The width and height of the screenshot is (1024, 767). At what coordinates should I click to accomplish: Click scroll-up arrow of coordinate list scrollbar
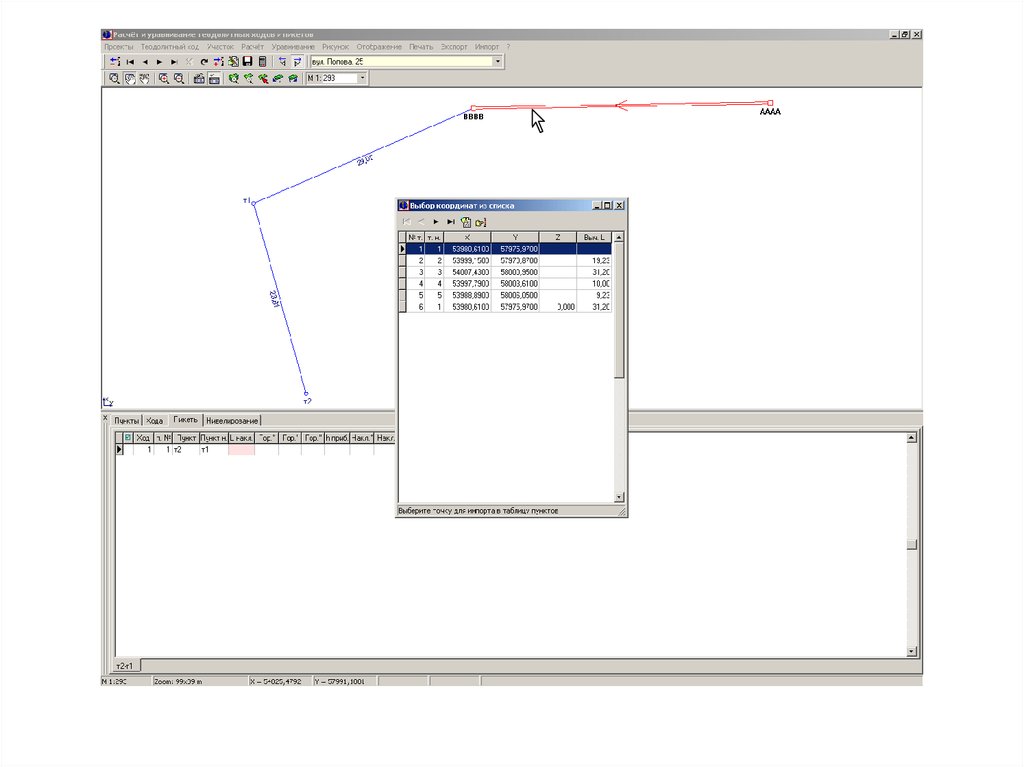coord(619,237)
